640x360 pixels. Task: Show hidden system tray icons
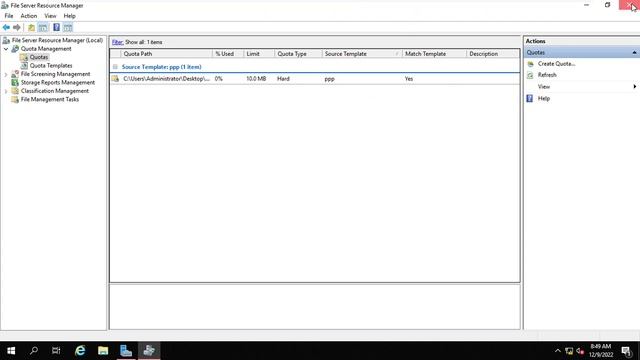[x=558, y=351]
